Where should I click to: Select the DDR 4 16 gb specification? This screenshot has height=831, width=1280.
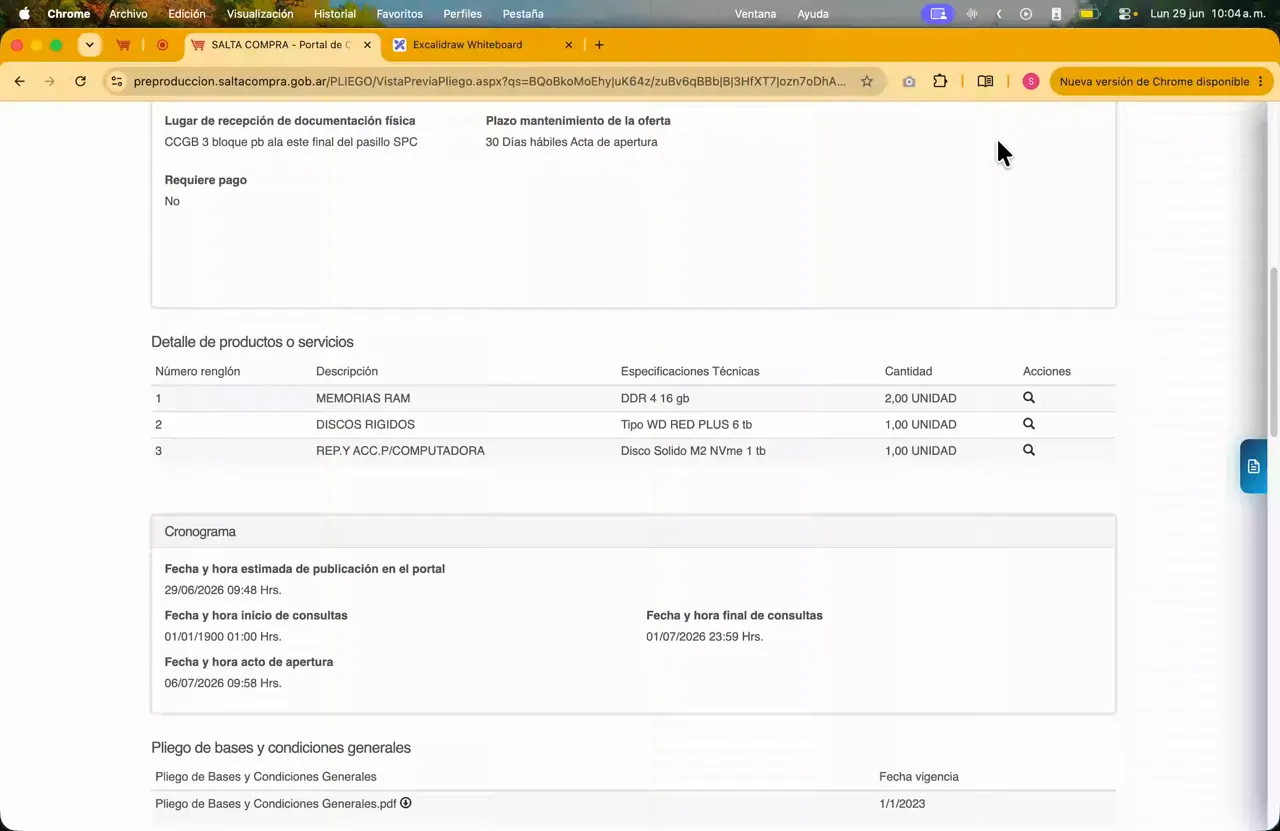(x=655, y=398)
